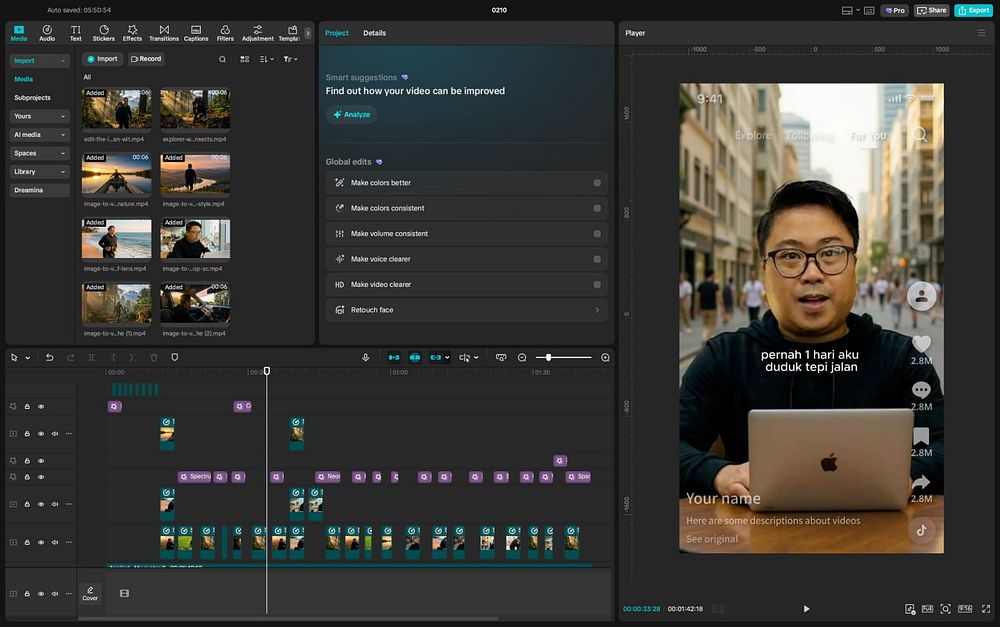Image resolution: width=1000 pixels, height=627 pixels.
Task: Enable Make volume consistent checkbox
Action: 597,234
